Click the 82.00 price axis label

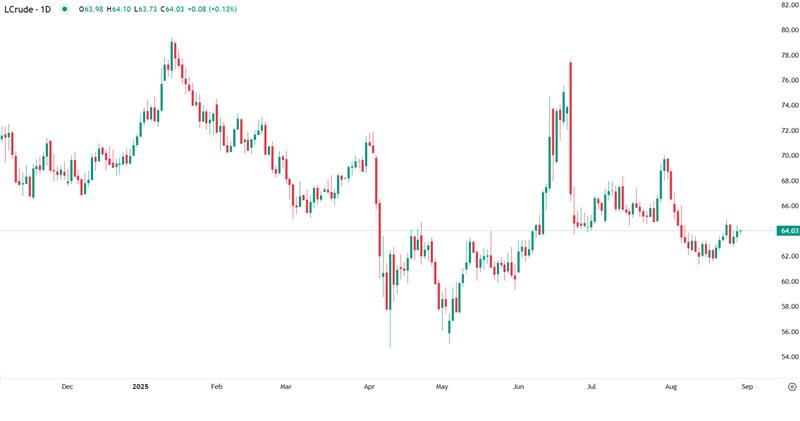[x=789, y=5]
